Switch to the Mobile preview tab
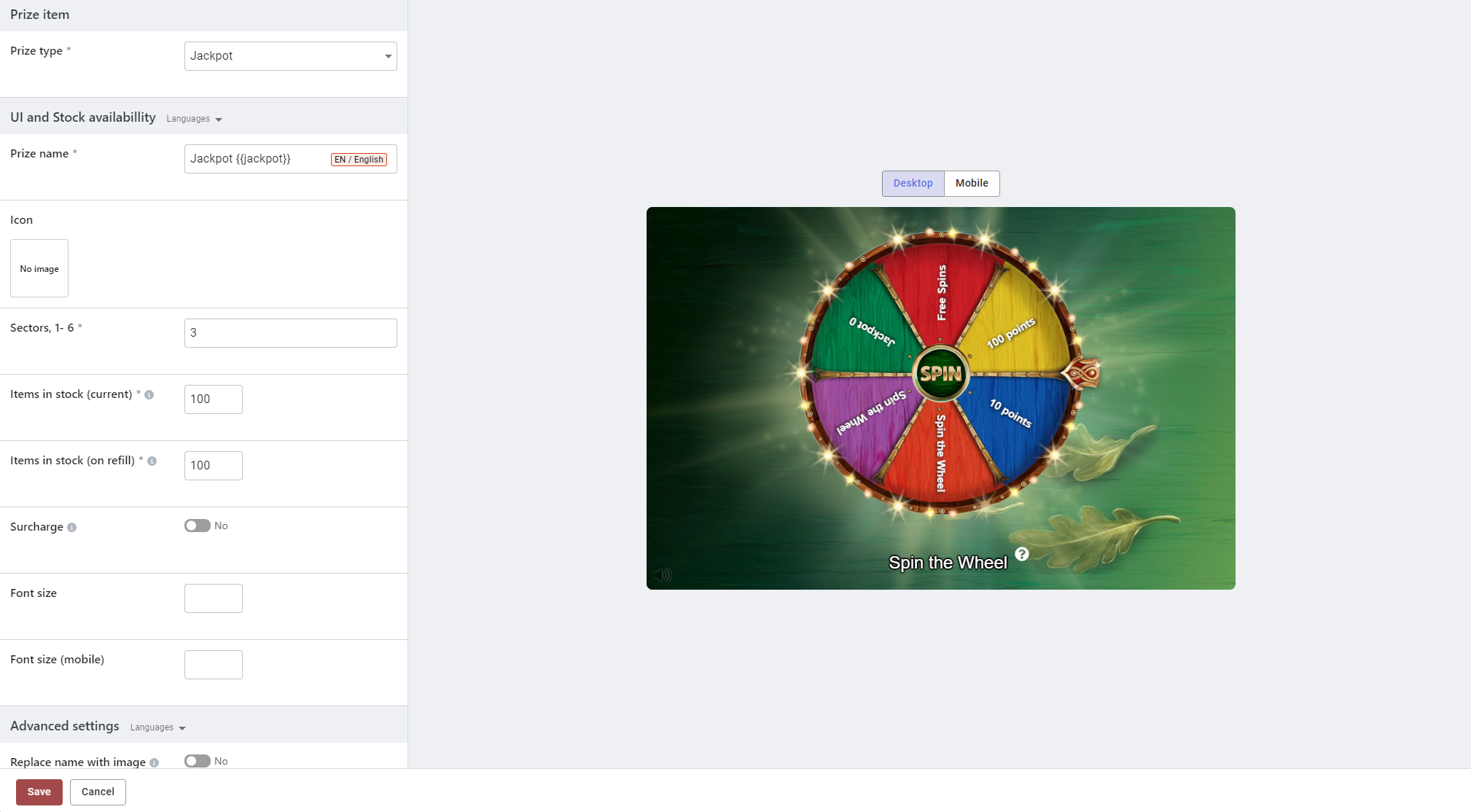The width and height of the screenshot is (1471, 812). click(x=972, y=184)
